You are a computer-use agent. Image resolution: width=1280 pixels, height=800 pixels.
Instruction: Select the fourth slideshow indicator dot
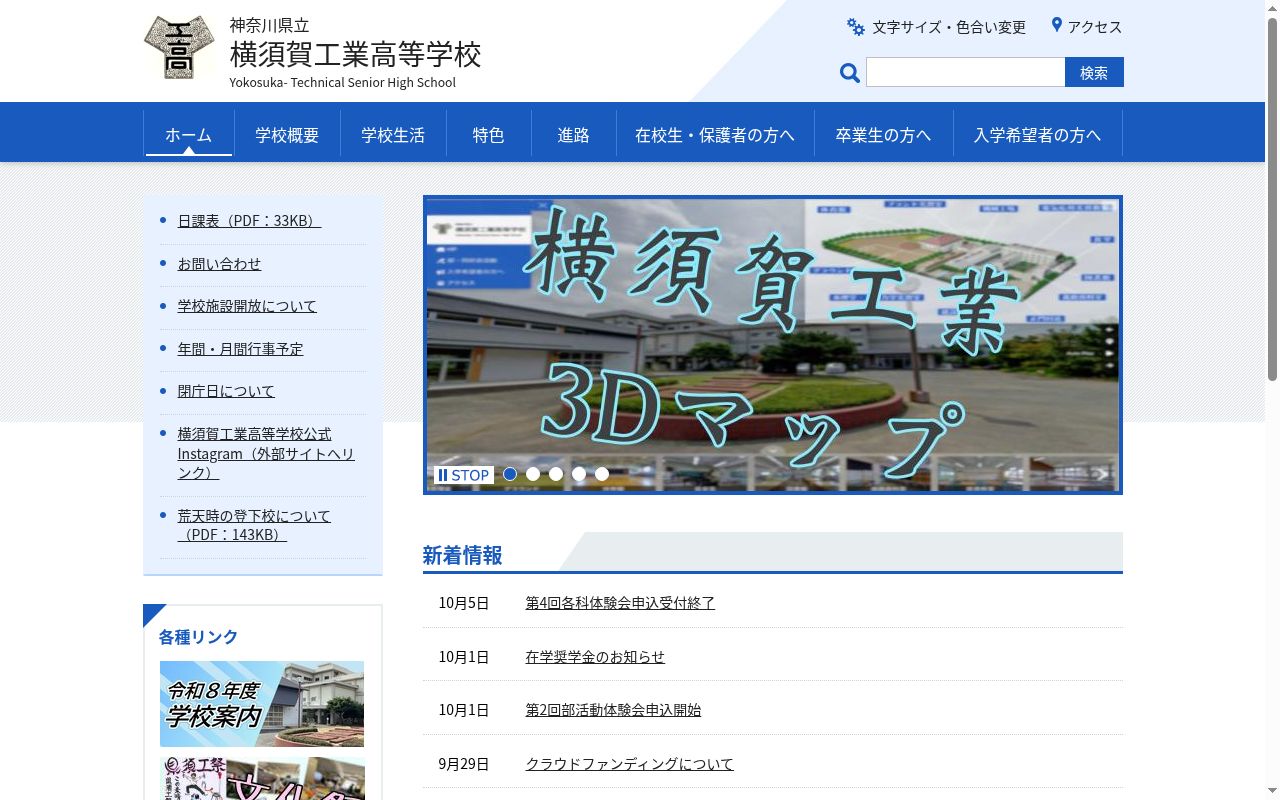[579, 474]
